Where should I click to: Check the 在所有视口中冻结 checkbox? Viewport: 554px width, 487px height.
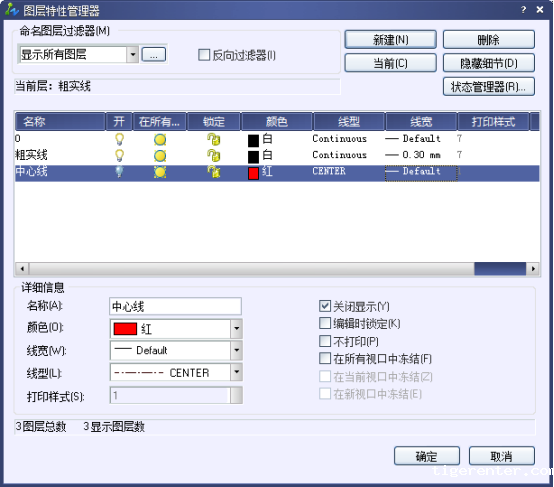point(325,358)
